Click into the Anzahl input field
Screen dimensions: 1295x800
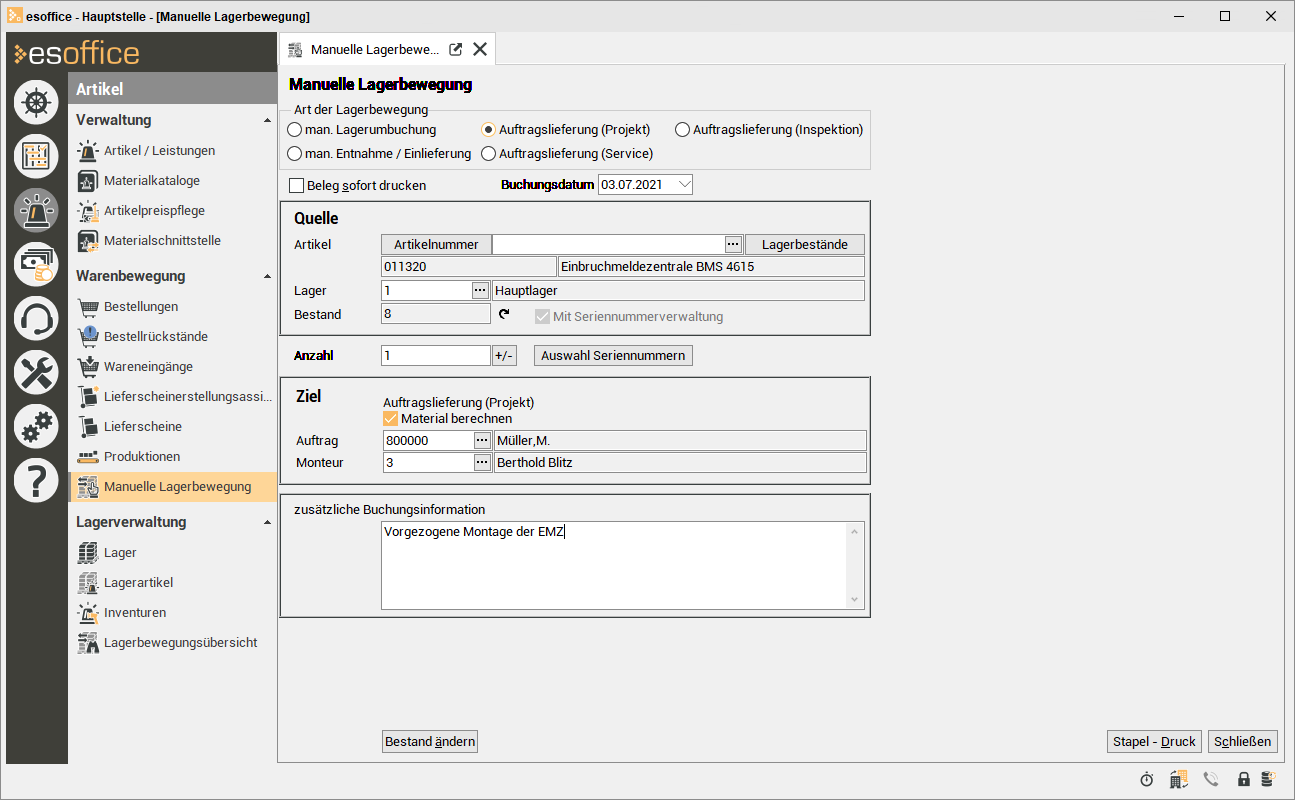(436, 356)
